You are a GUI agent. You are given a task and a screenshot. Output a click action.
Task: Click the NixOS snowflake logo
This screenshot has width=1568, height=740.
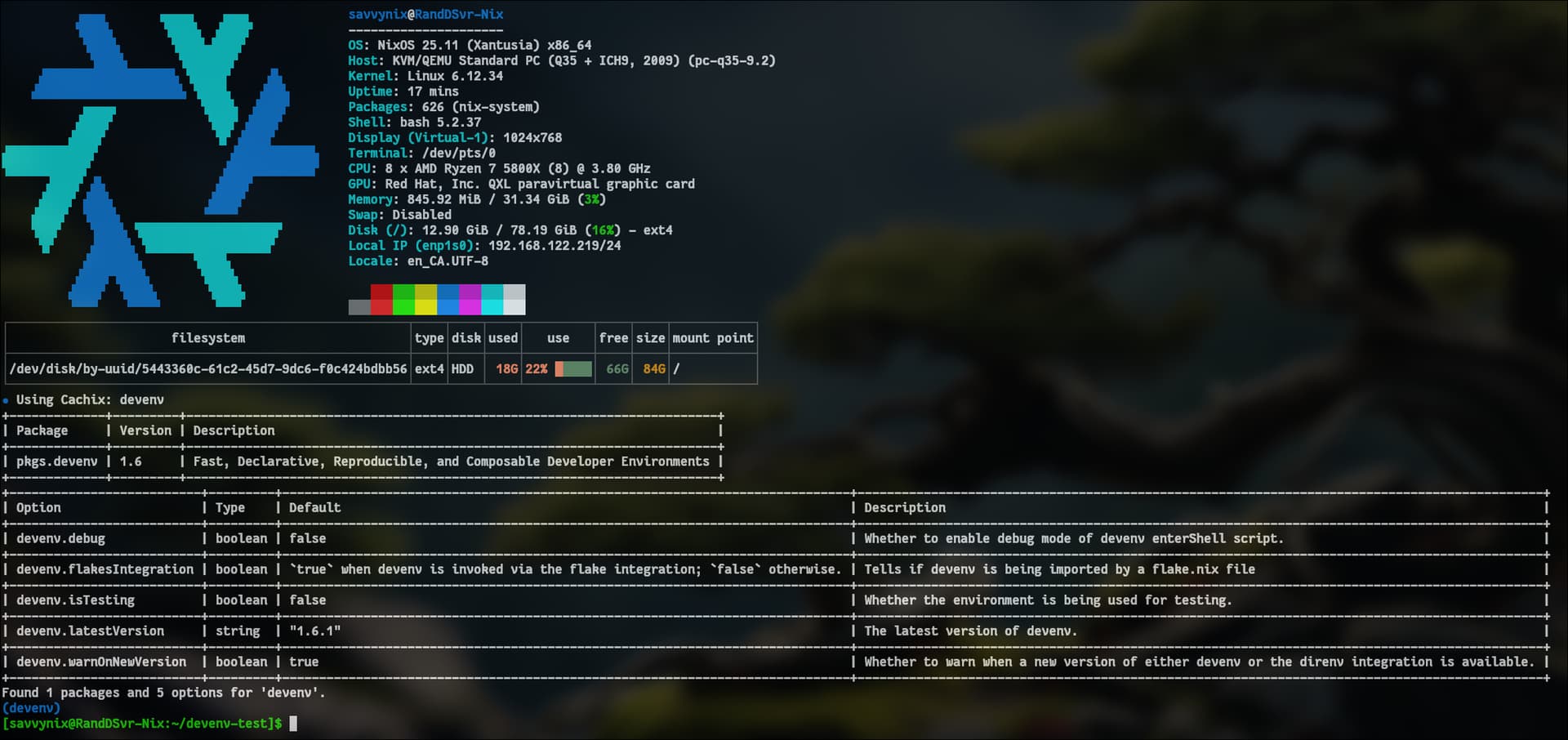[x=160, y=160]
